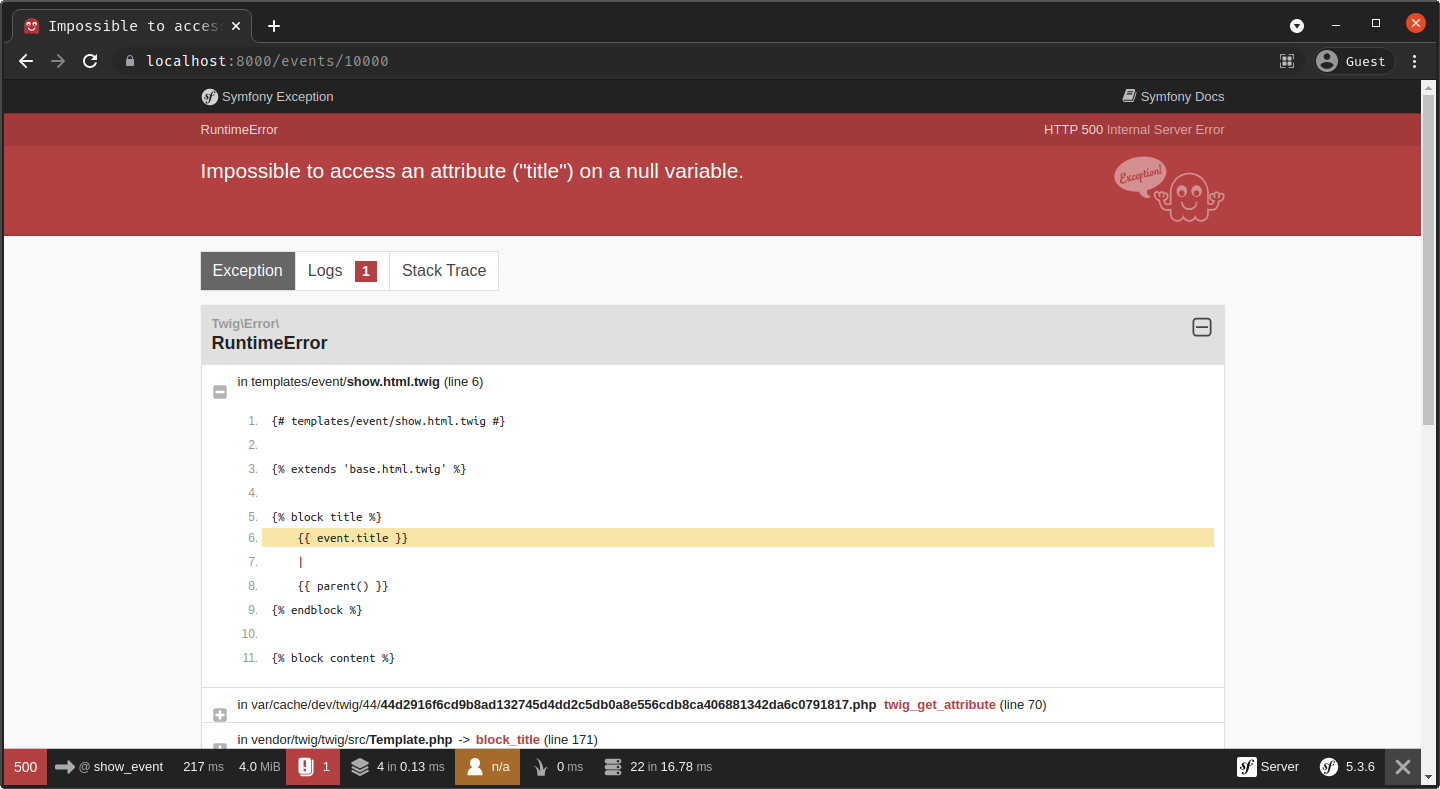Open database panel showing 22 queries
Viewport: 1440px width, 789px height.
point(658,767)
